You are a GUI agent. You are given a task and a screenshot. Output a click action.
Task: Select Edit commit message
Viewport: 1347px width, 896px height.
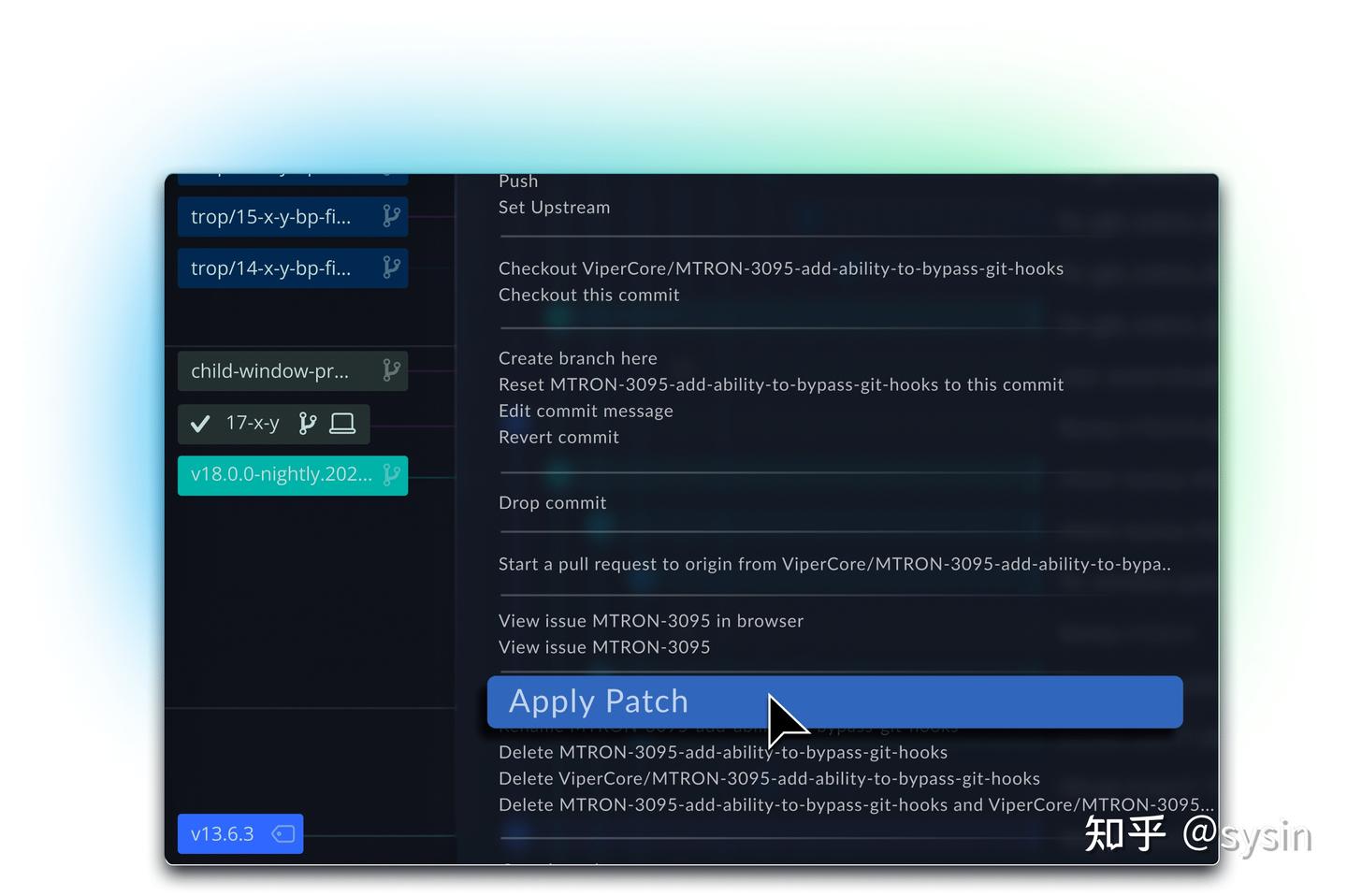(x=586, y=411)
